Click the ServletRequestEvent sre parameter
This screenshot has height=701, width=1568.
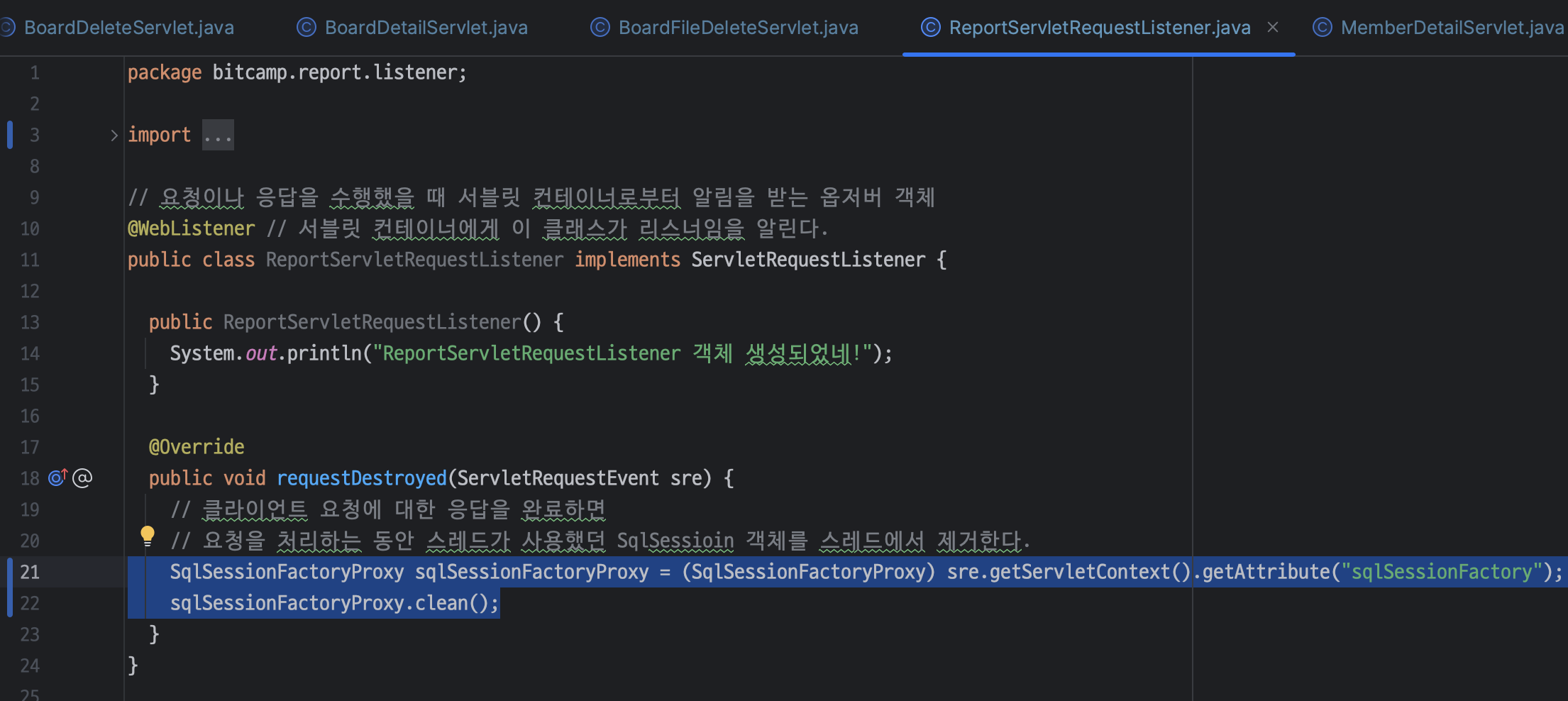point(579,478)
